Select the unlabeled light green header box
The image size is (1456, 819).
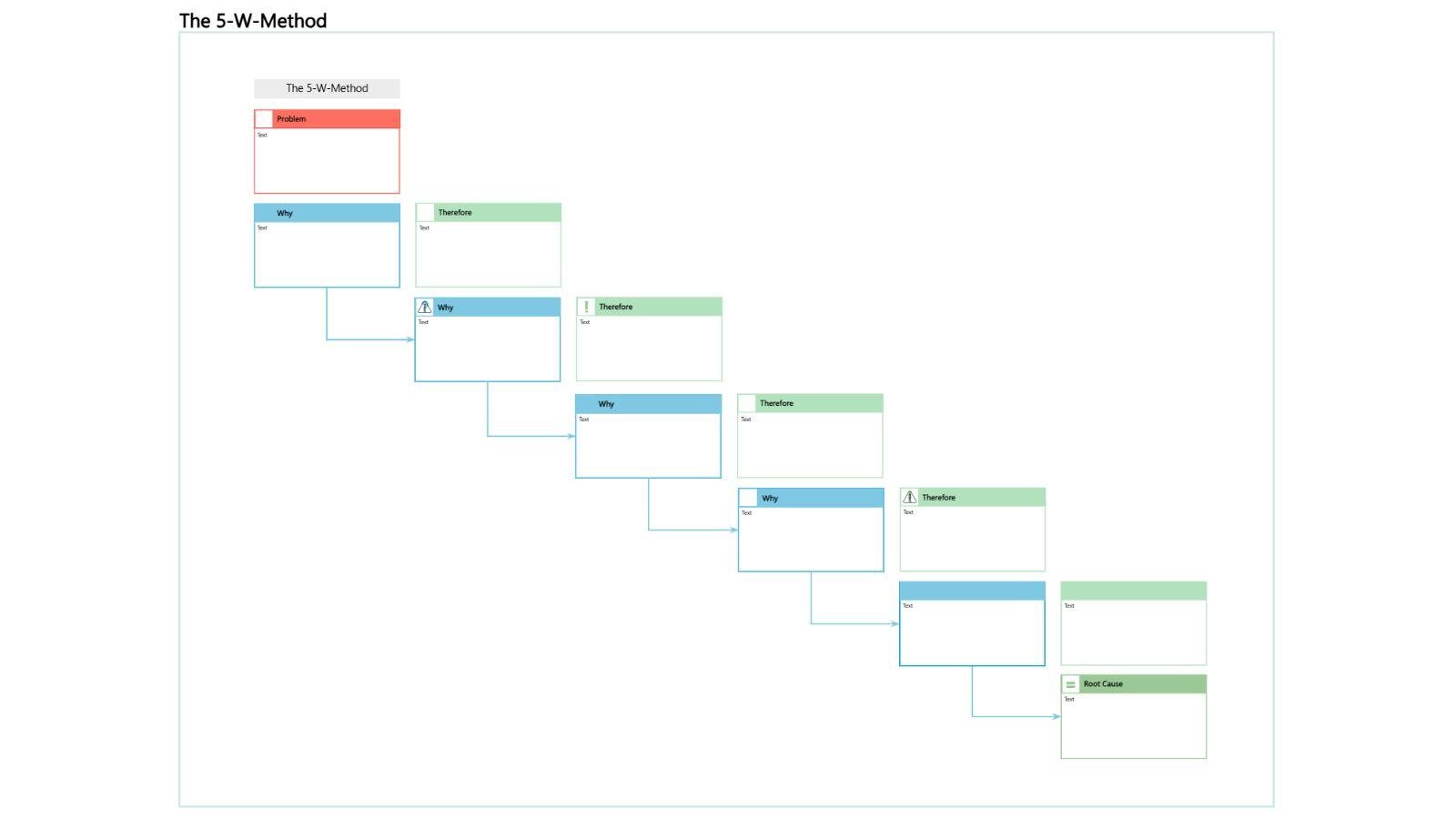coord(1133,591)
